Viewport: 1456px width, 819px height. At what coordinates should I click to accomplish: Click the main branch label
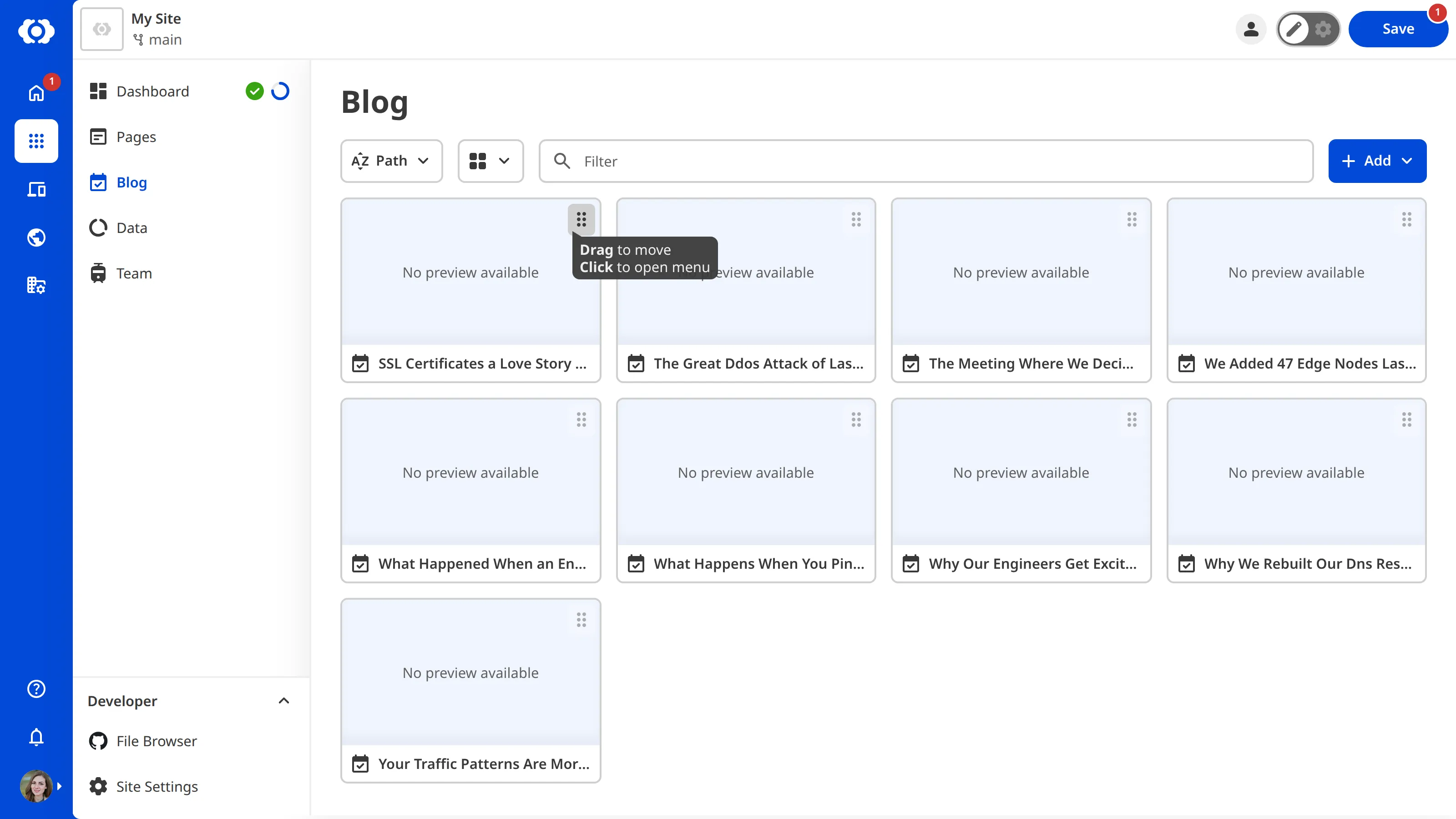tap(157, 40)
